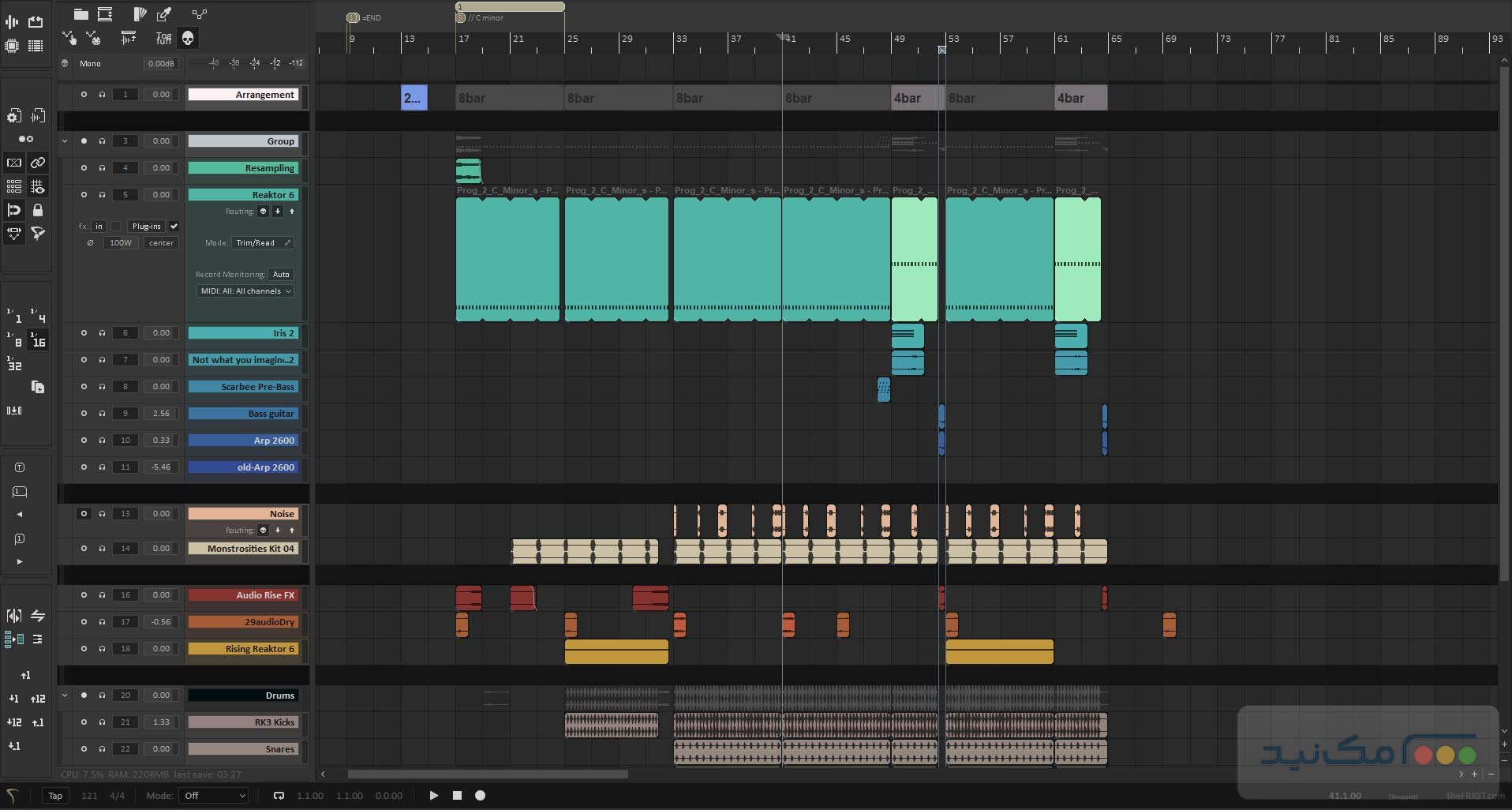This screenshot has height=810, width=1512.
Task: Open the MIDI All channels dropdown
Action: [x=245, y=291]
